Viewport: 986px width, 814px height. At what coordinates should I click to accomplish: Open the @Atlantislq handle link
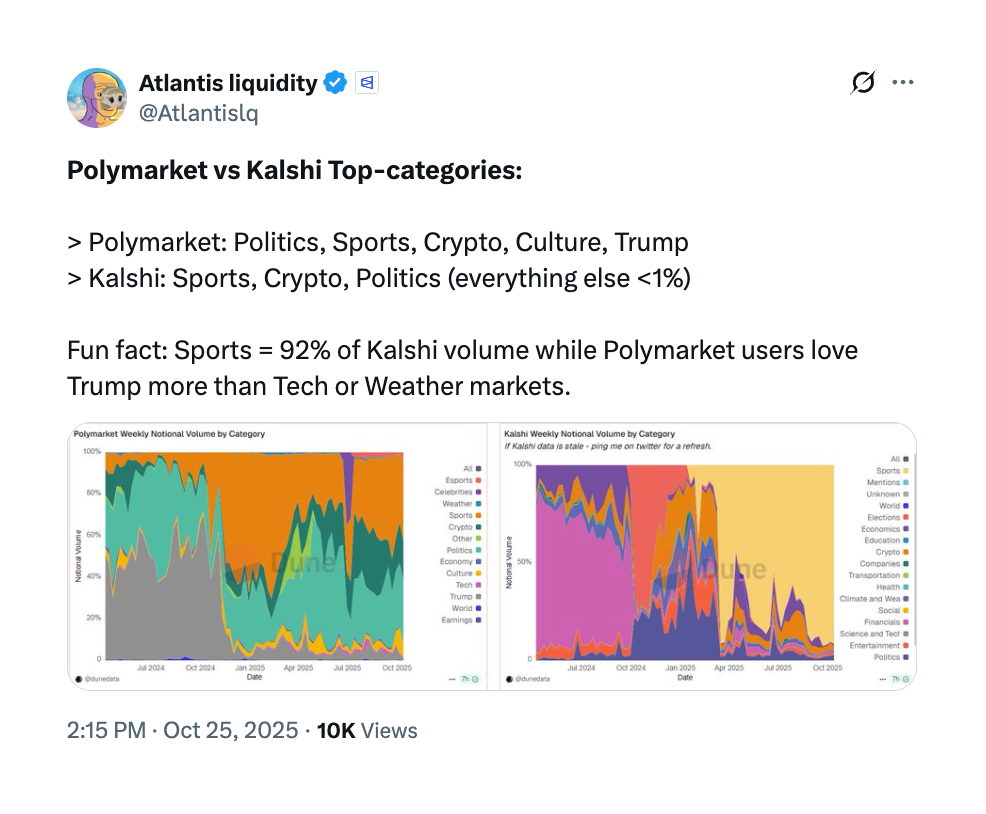198,113
